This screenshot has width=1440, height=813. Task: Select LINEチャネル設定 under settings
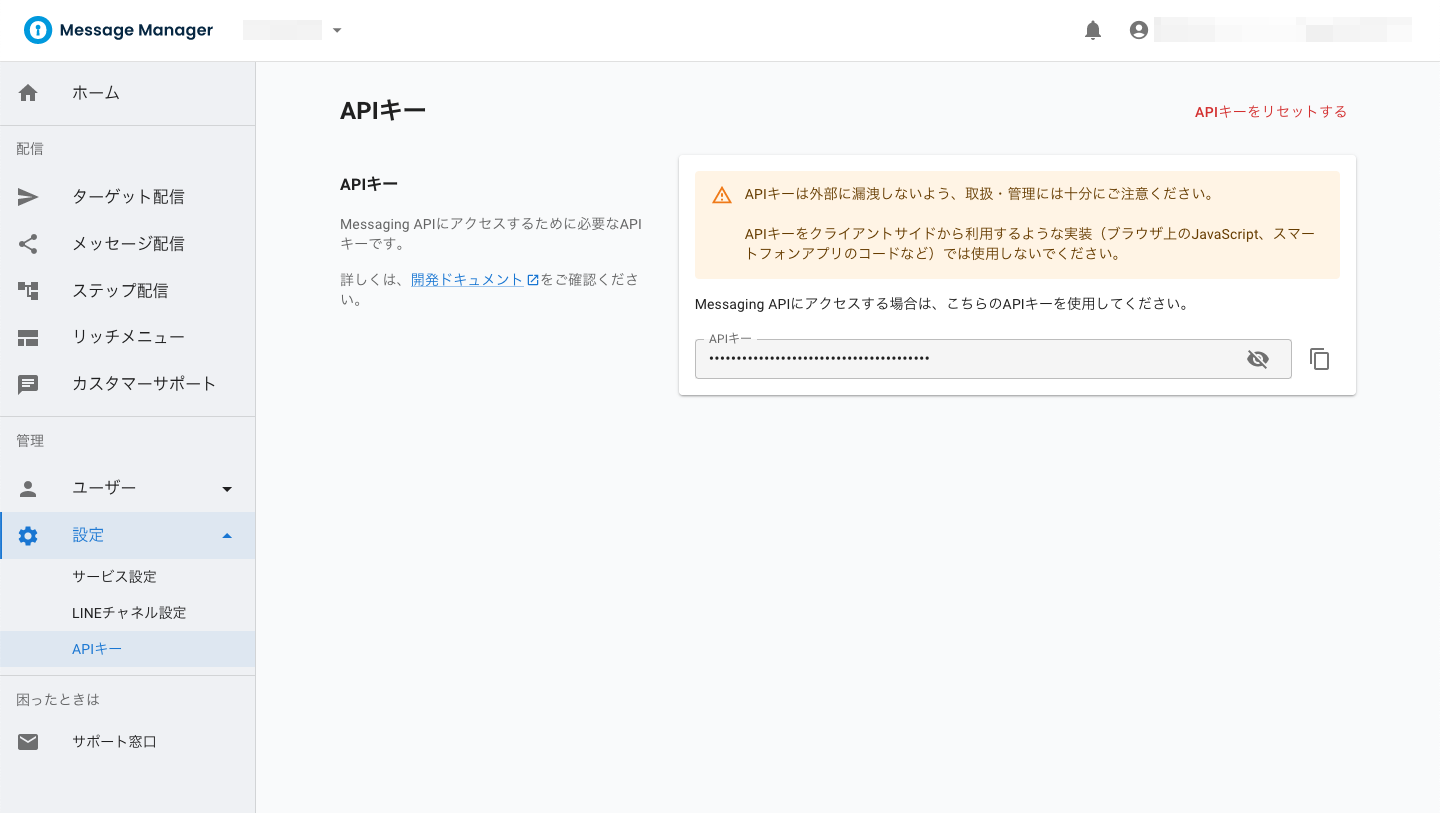(x=127, y=613)
